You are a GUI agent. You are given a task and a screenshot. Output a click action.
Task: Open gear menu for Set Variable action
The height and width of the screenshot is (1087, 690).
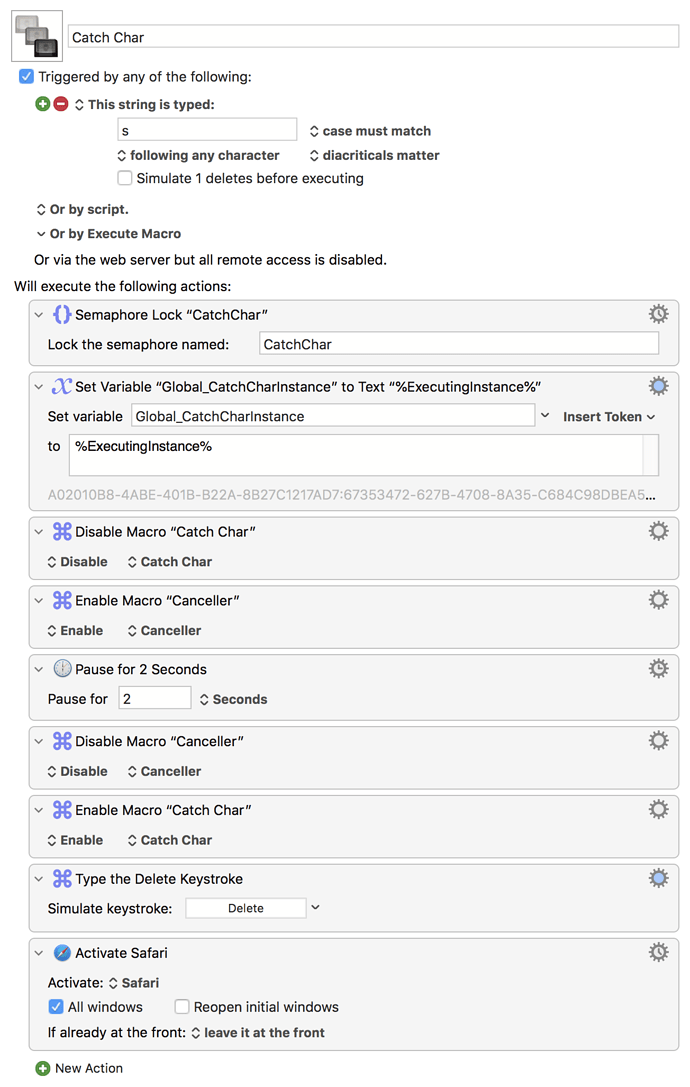(x=658, y=386)
